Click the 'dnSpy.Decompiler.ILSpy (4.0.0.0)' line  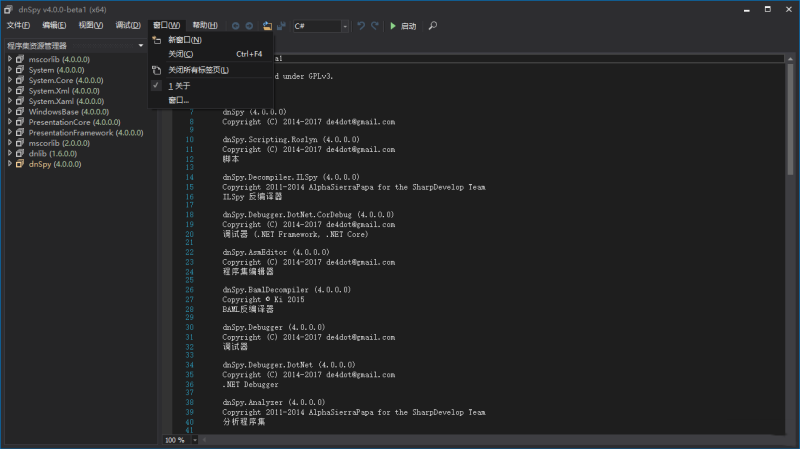(x=291, y=177)
